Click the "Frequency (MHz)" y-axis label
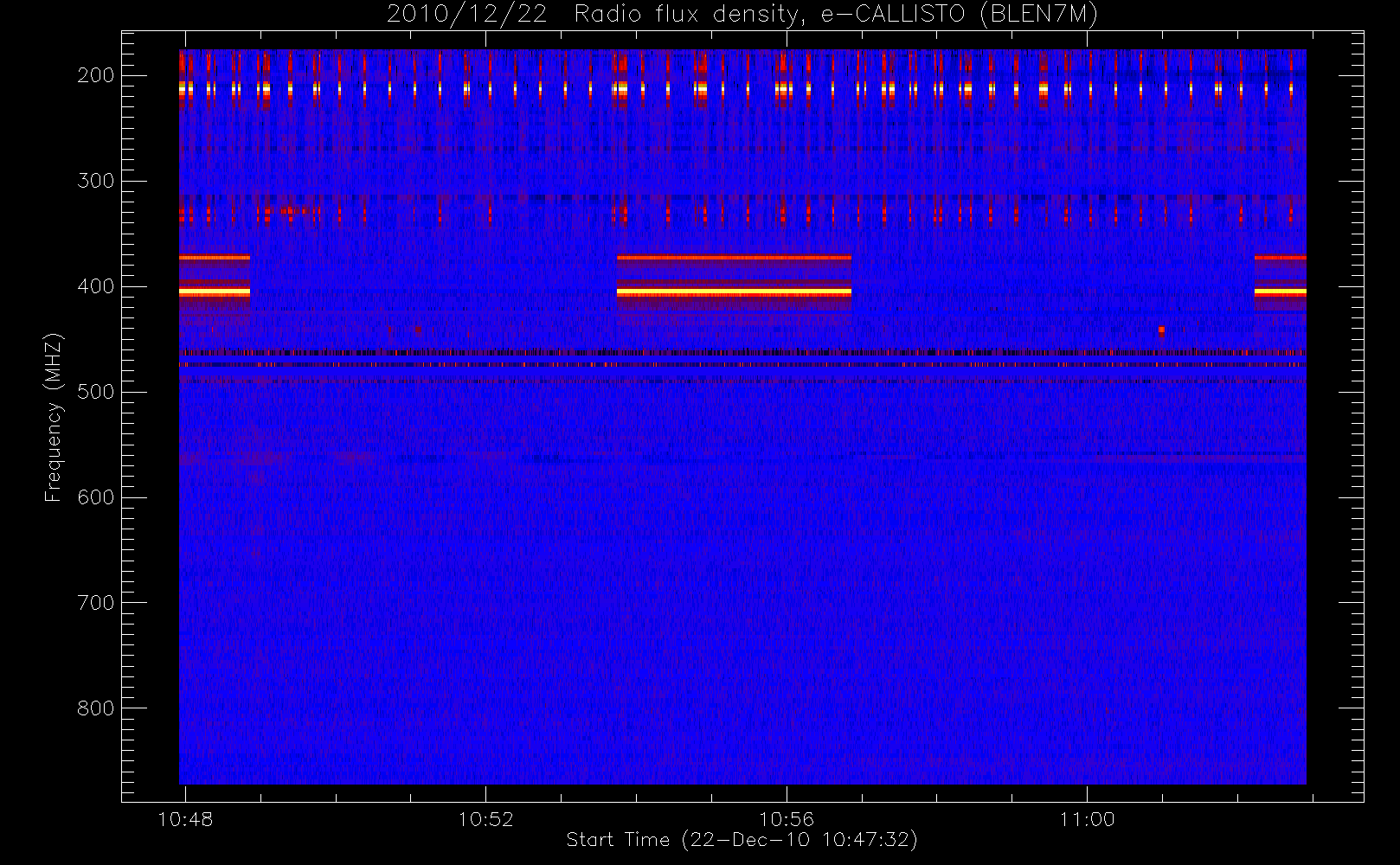This screenshot has width=1400, height=865. point(54,417)
